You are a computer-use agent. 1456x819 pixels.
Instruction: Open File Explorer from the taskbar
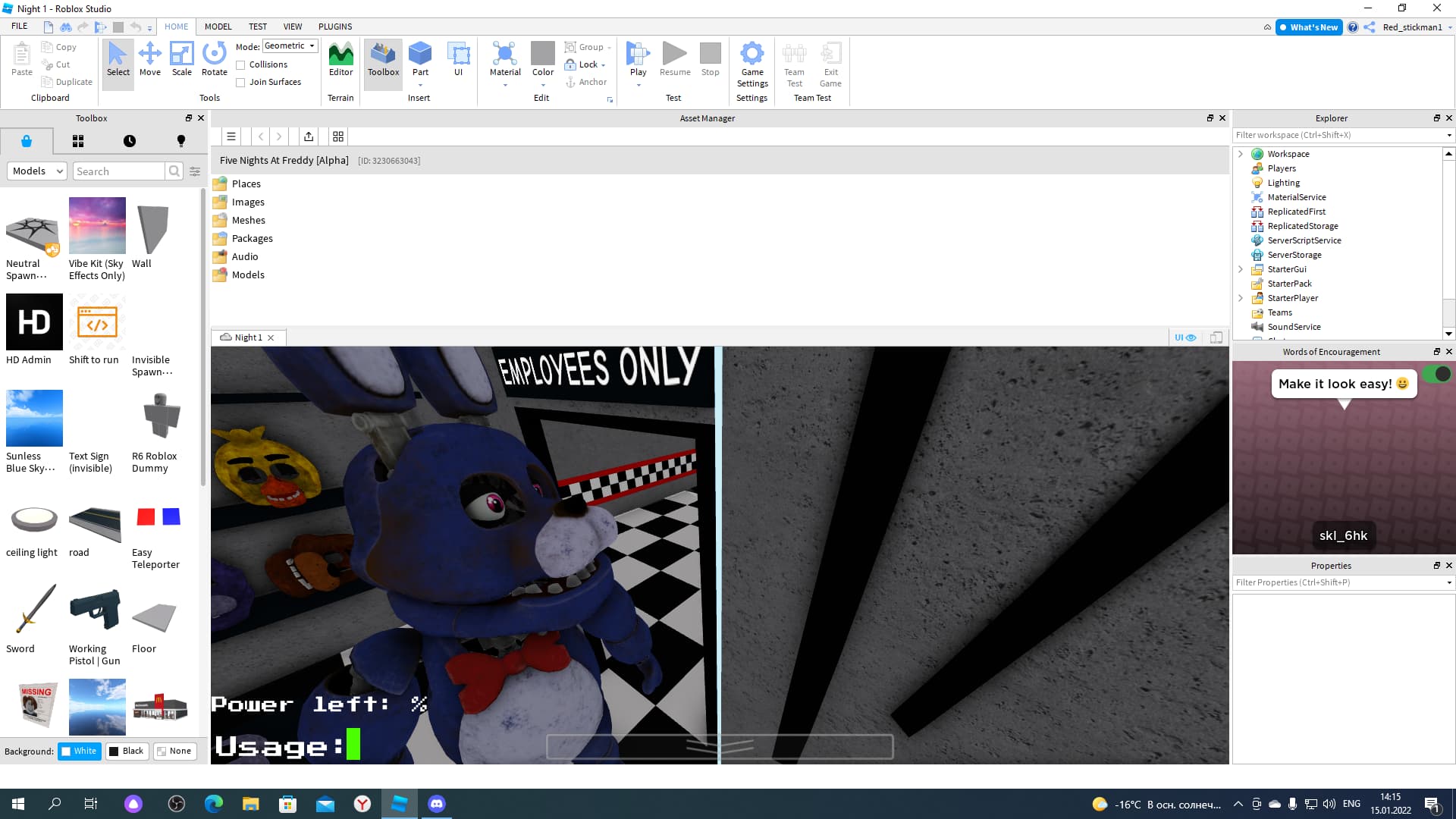click(x=251, y=804)
